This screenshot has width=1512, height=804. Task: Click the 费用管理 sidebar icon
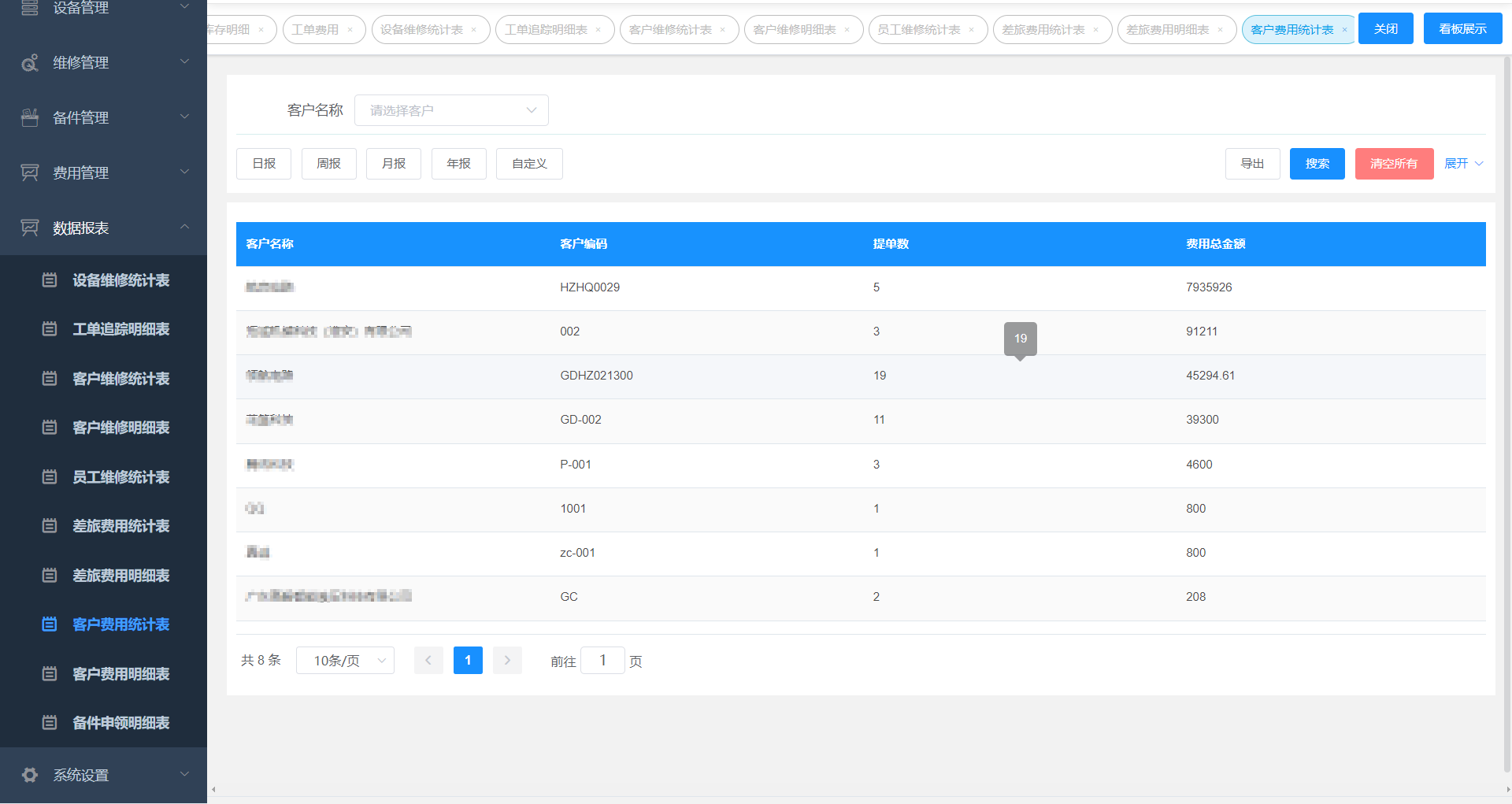(30, 172)
